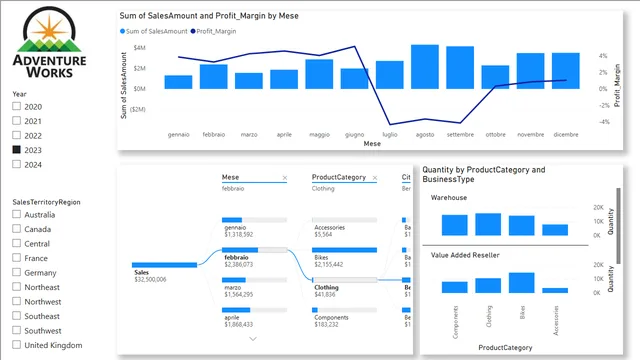Click the novembre sales bar

tap(531, 71)
